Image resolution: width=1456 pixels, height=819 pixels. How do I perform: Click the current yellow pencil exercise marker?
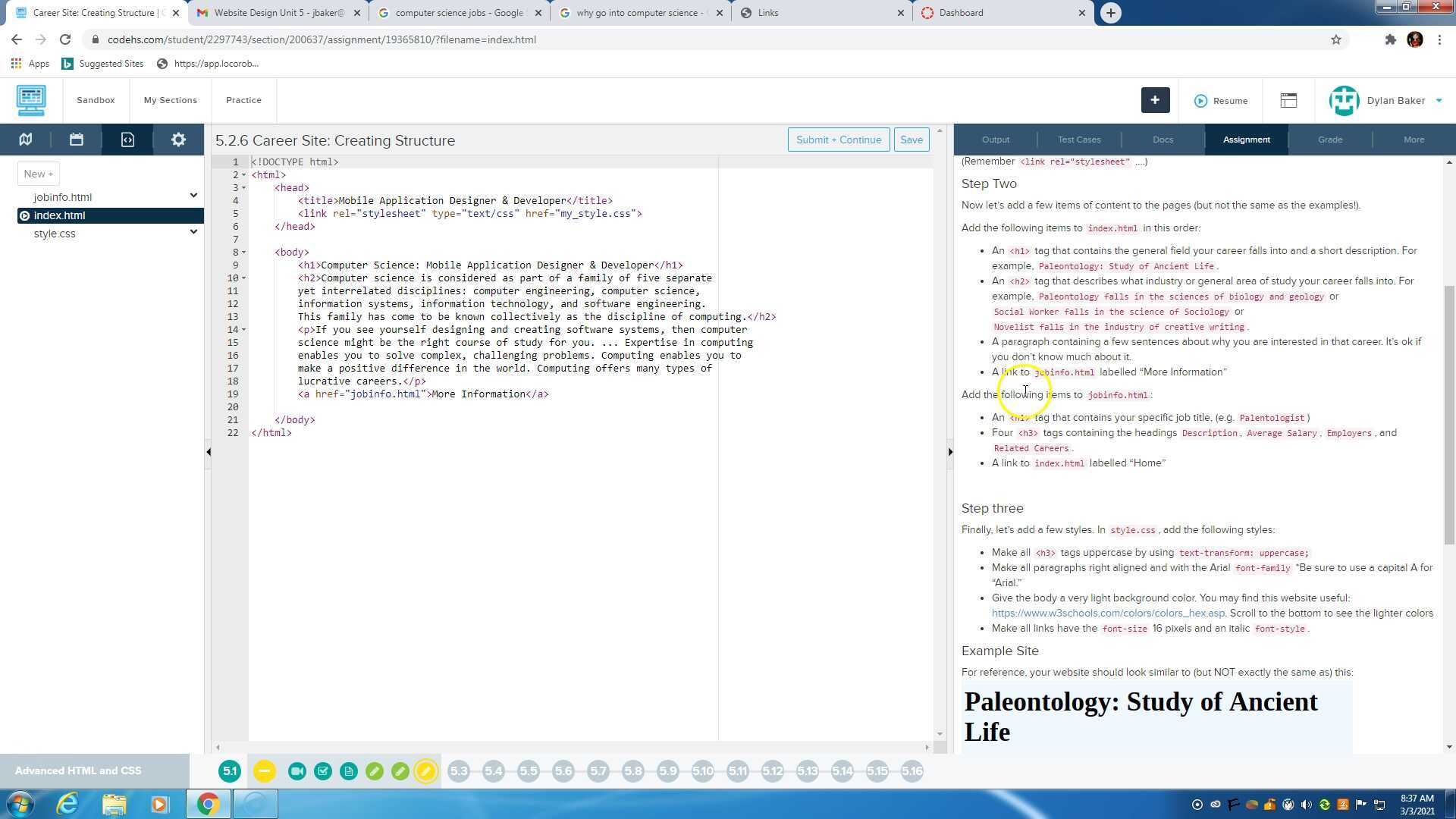pos(426,771)
